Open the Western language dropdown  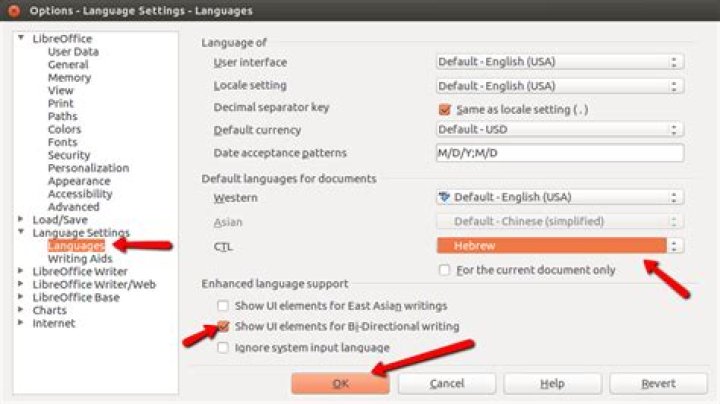pyautogui.click(x=560, y=197)
